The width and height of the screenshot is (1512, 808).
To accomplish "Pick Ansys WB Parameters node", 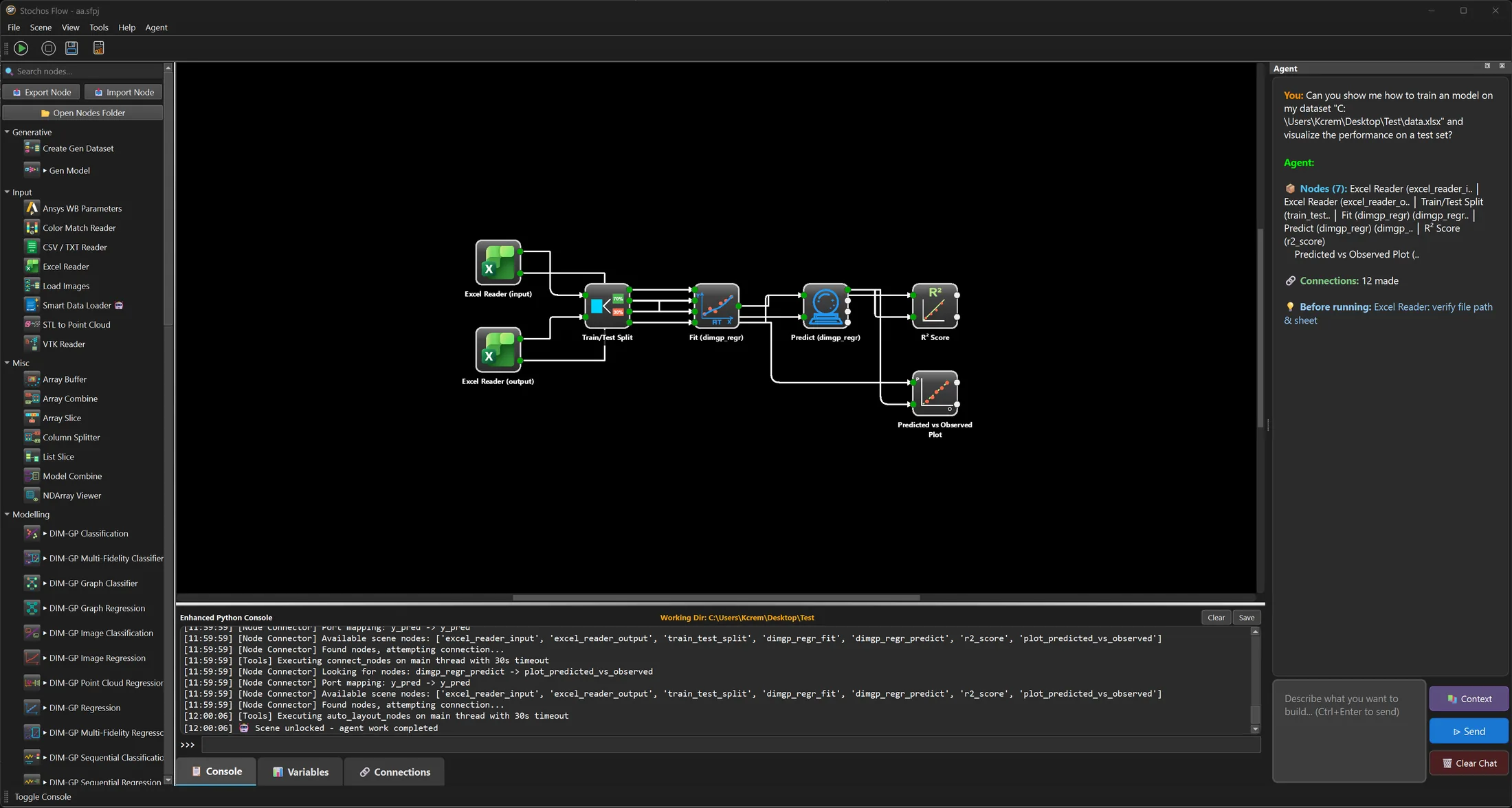I will click(x=82, y=208).
